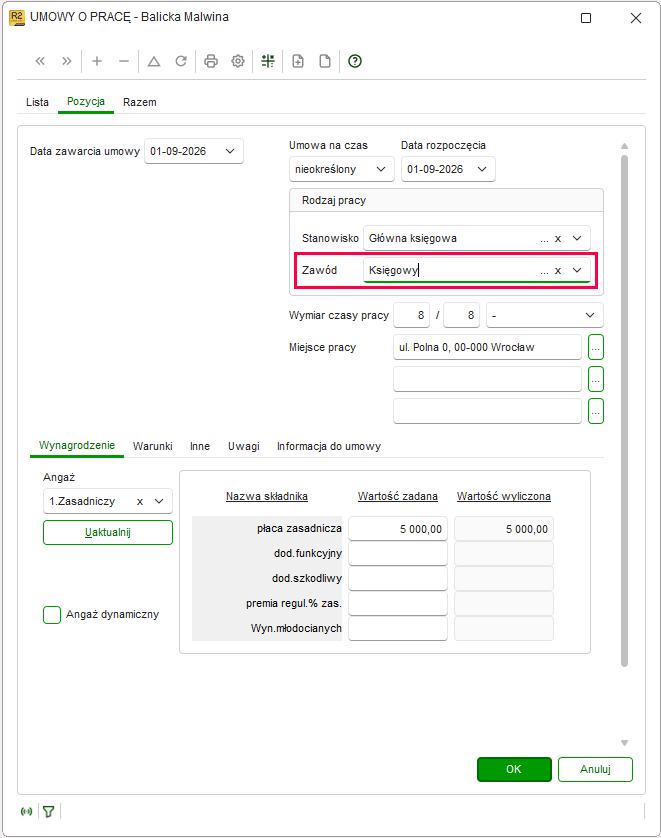Open print using printer icon

click(211, 61)
